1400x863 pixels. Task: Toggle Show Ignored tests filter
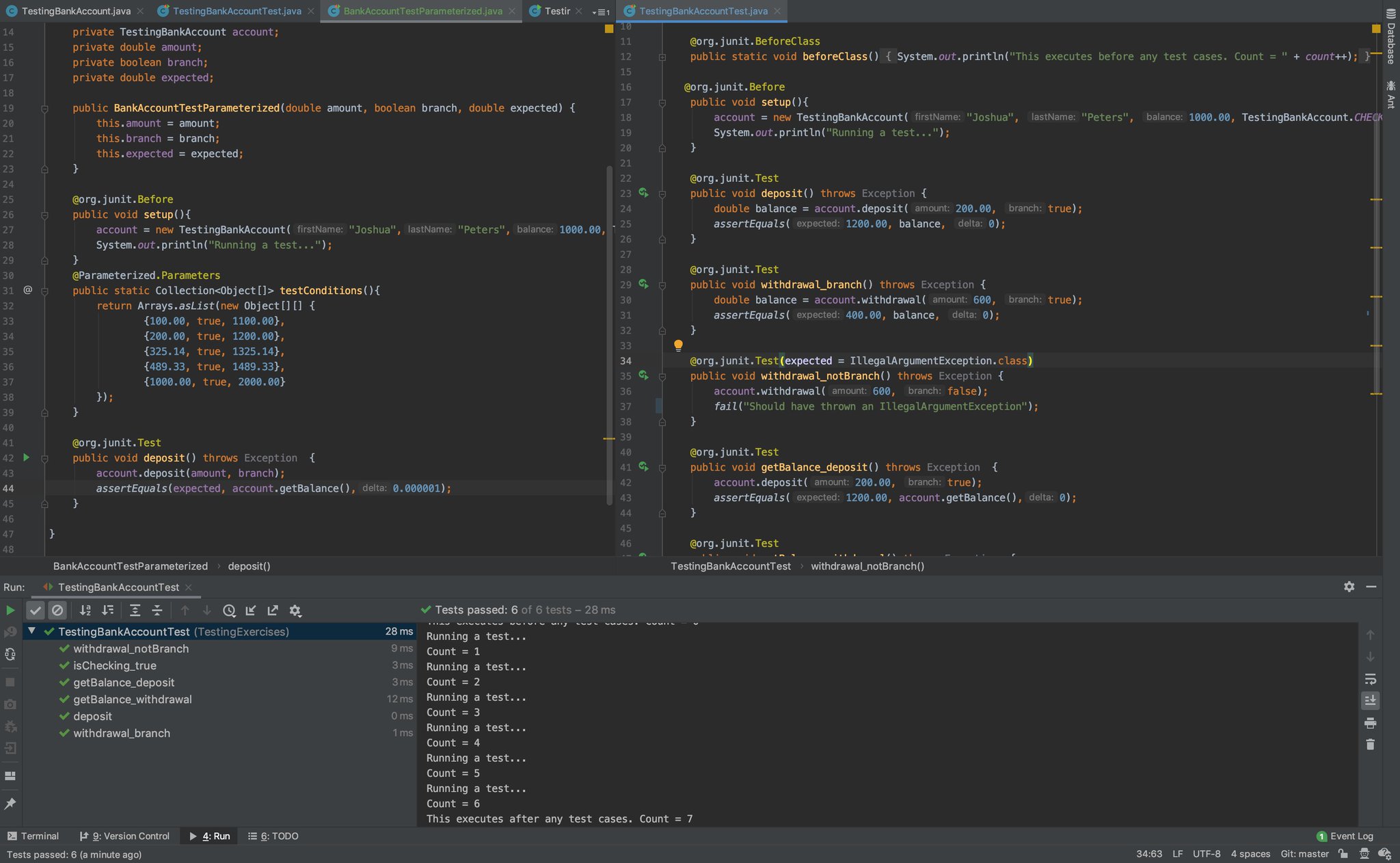[57, 611]
